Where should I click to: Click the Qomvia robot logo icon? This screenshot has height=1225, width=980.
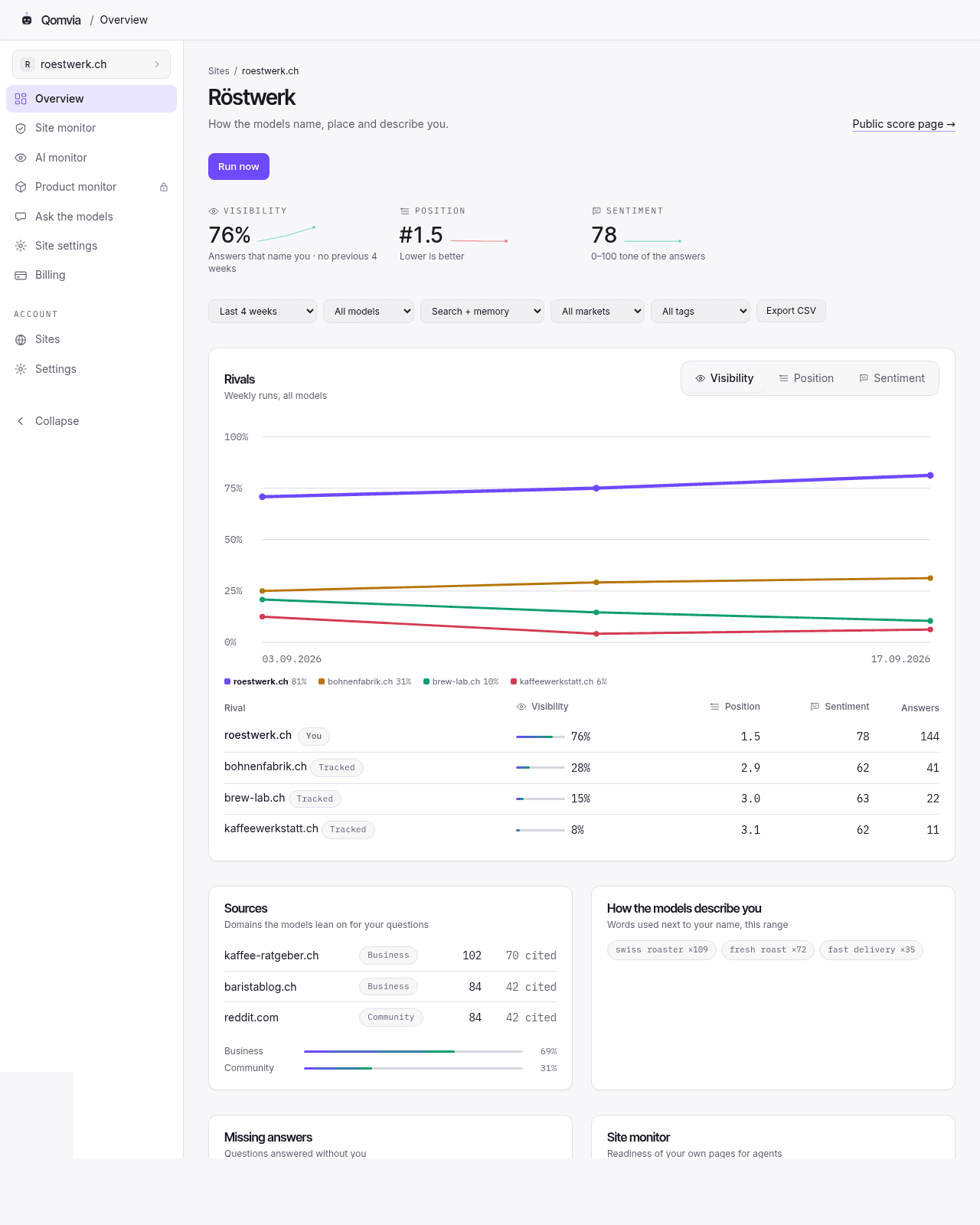[x=27, y=19]
